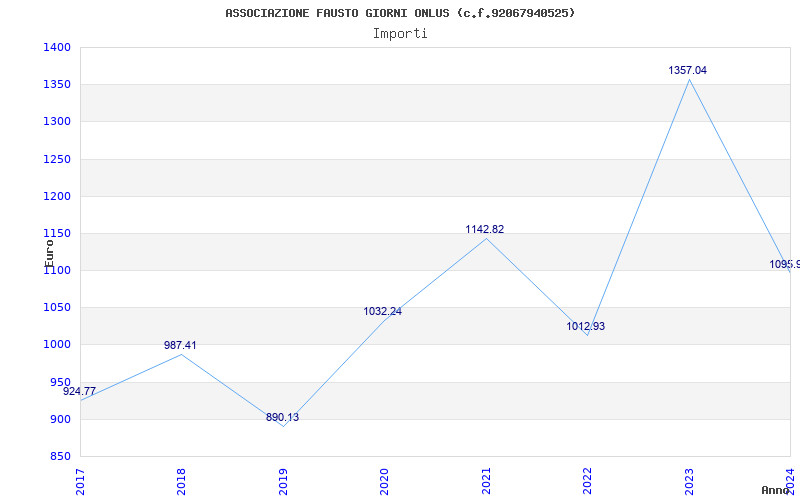Image resolution: width=800 pixels, height=500 pixels.
Task: Click the 1150 y-axis value
Action: (57, 233)
